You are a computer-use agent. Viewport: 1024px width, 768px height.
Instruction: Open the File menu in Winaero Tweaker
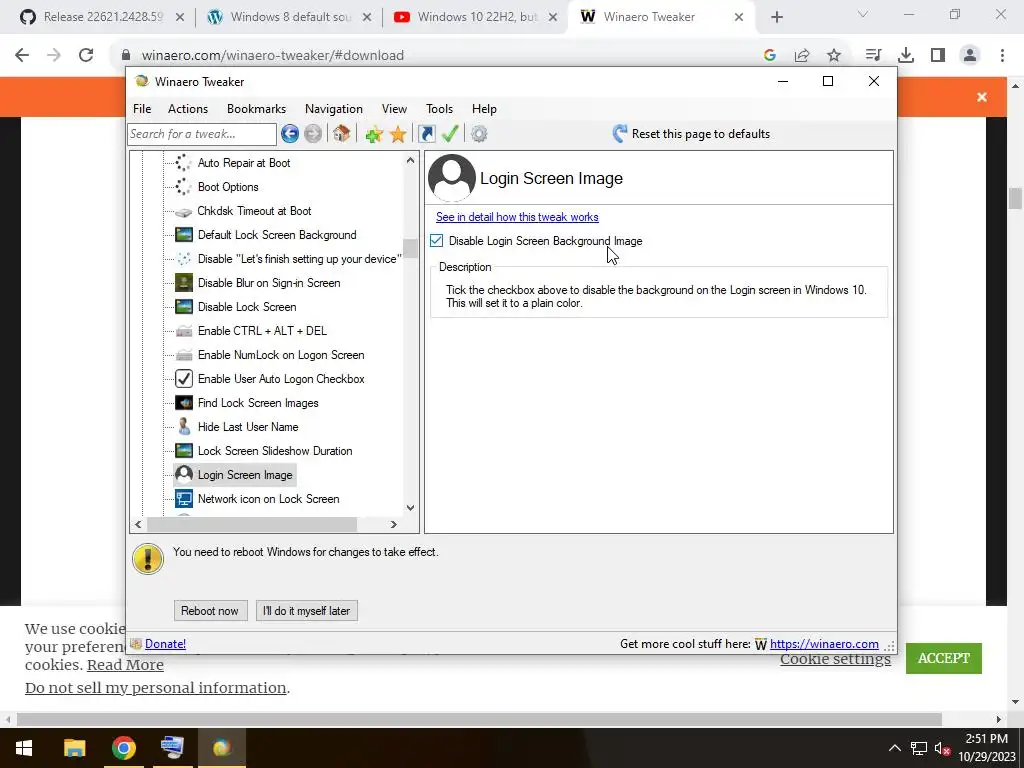click(142, 109)
